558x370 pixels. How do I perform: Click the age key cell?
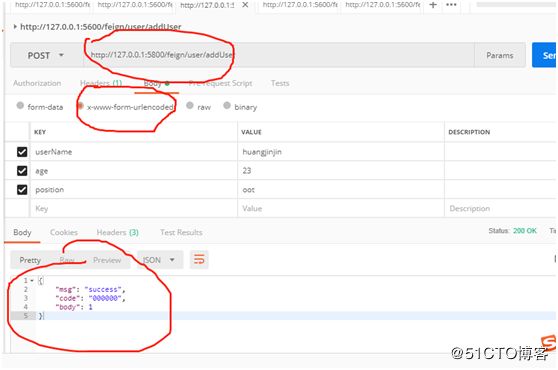pos(134,171)
